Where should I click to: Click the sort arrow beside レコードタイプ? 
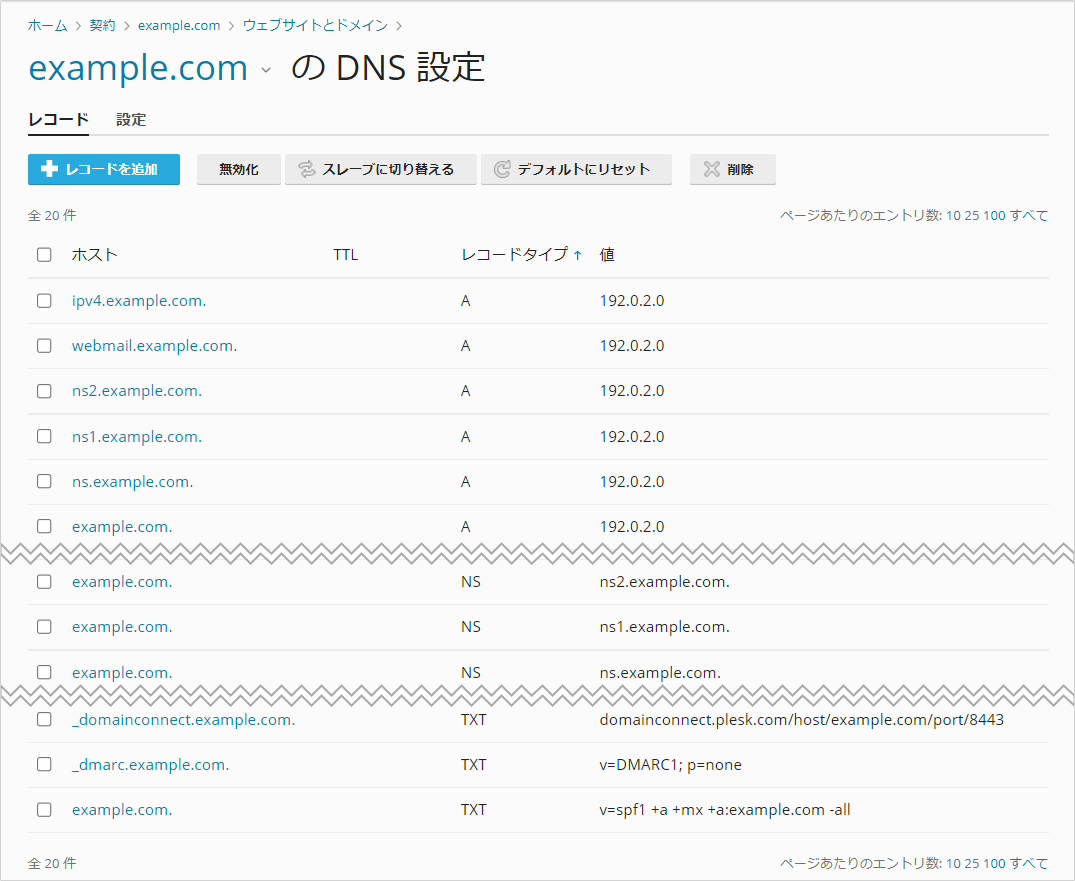point(577,255)
